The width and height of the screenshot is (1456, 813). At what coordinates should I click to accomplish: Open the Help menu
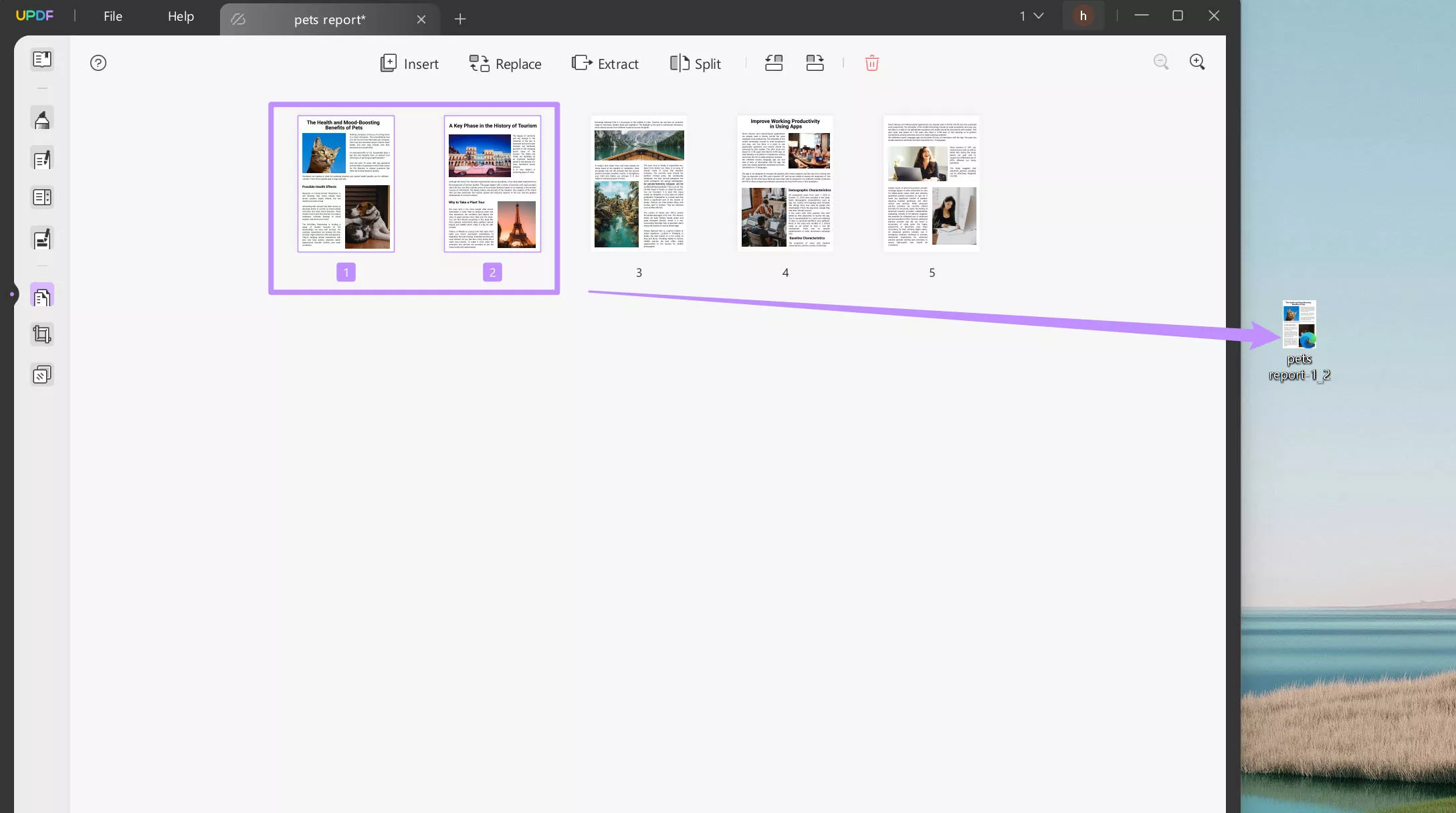tap(181, 16)
